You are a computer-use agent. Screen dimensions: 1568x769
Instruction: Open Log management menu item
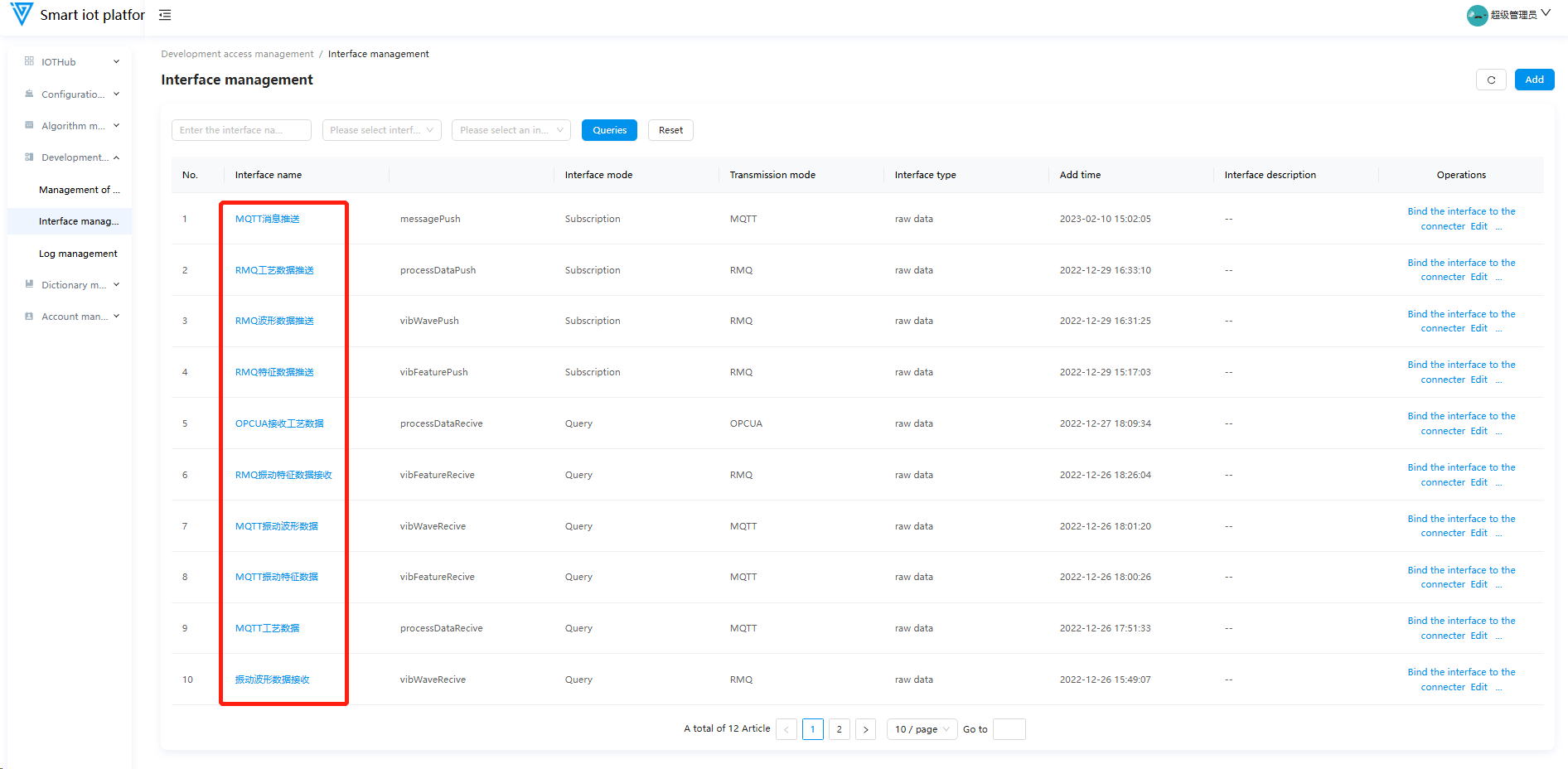[78, 254]
